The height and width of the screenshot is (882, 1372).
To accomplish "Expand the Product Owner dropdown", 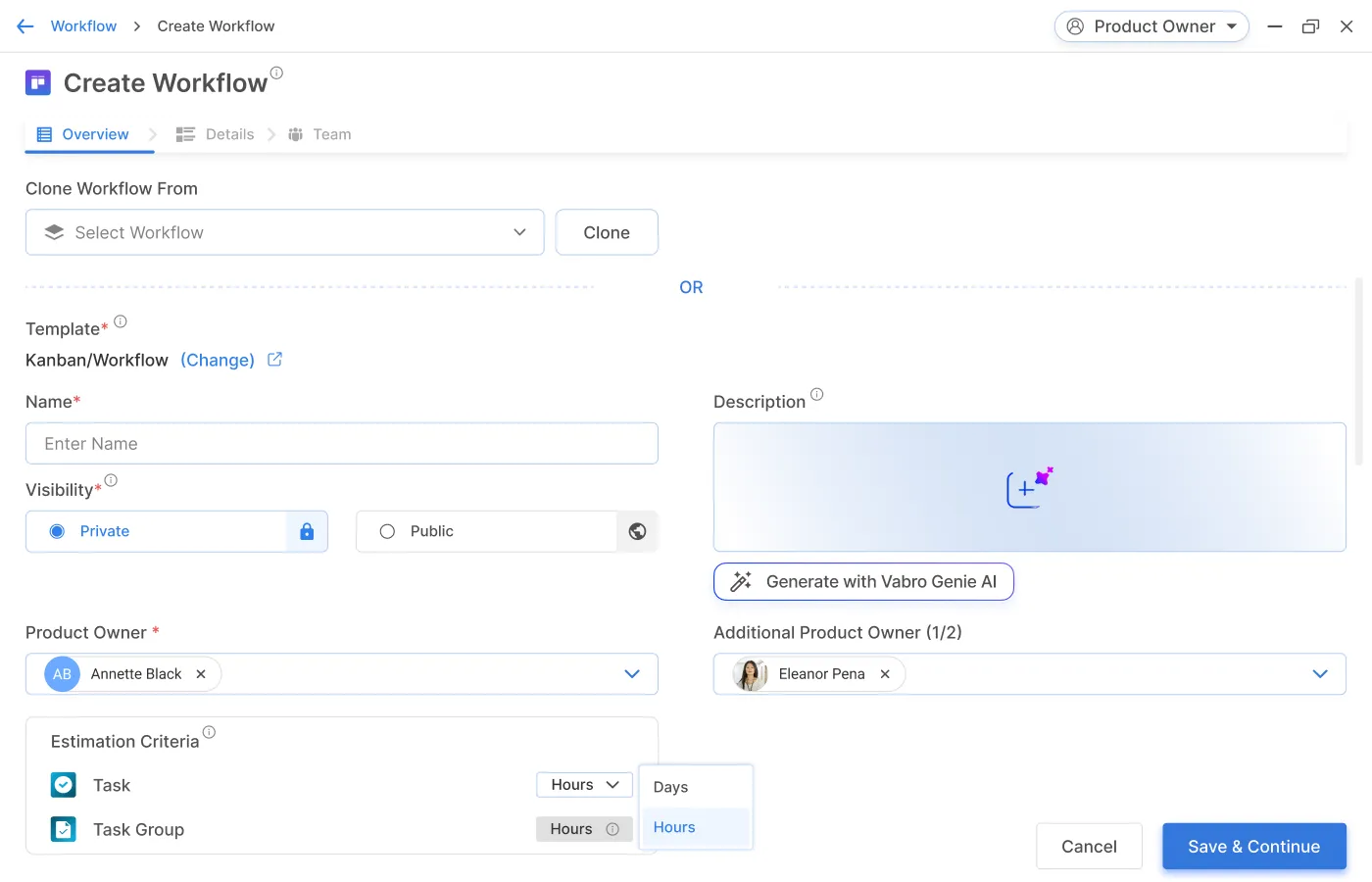I will (x=632, y=673).
